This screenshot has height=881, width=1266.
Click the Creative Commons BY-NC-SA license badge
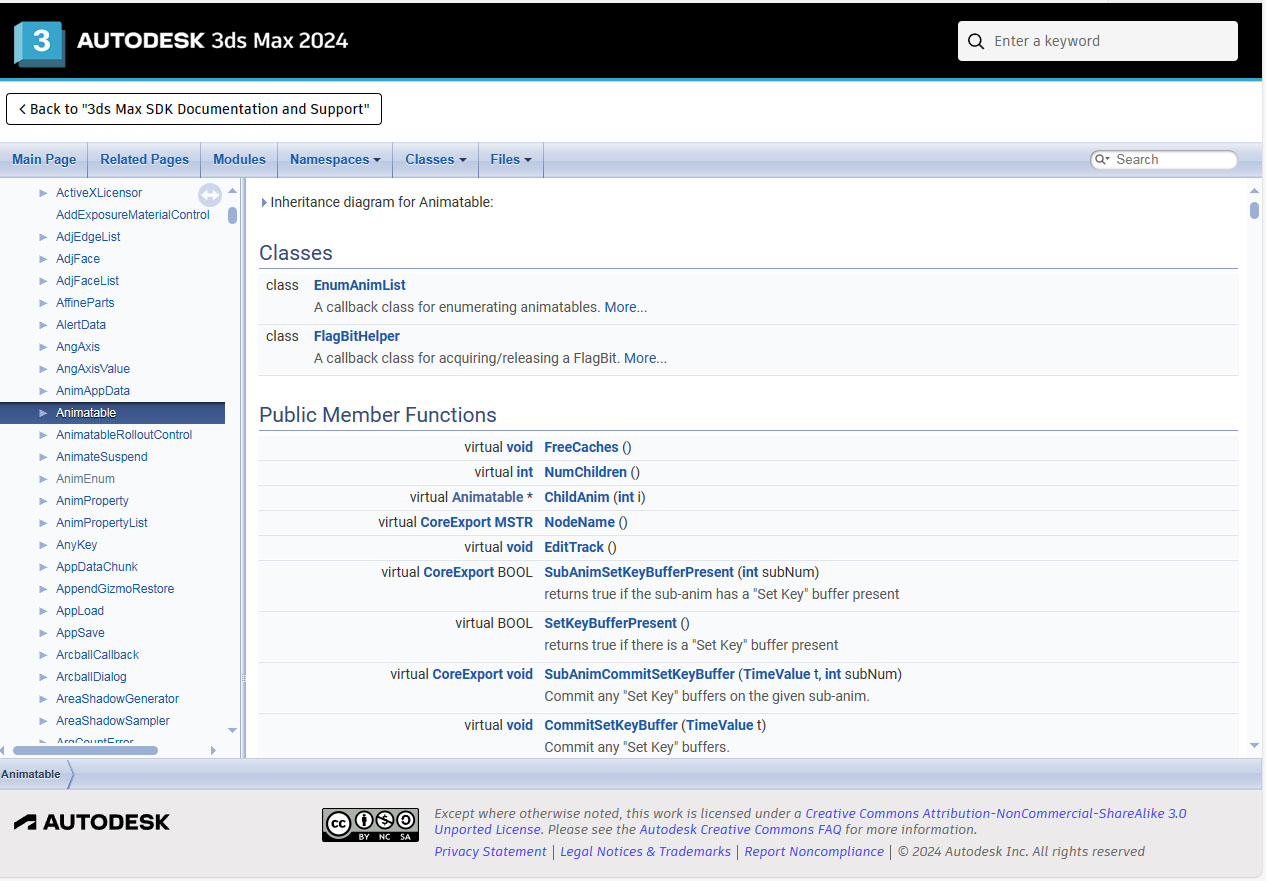coord(370,824)
